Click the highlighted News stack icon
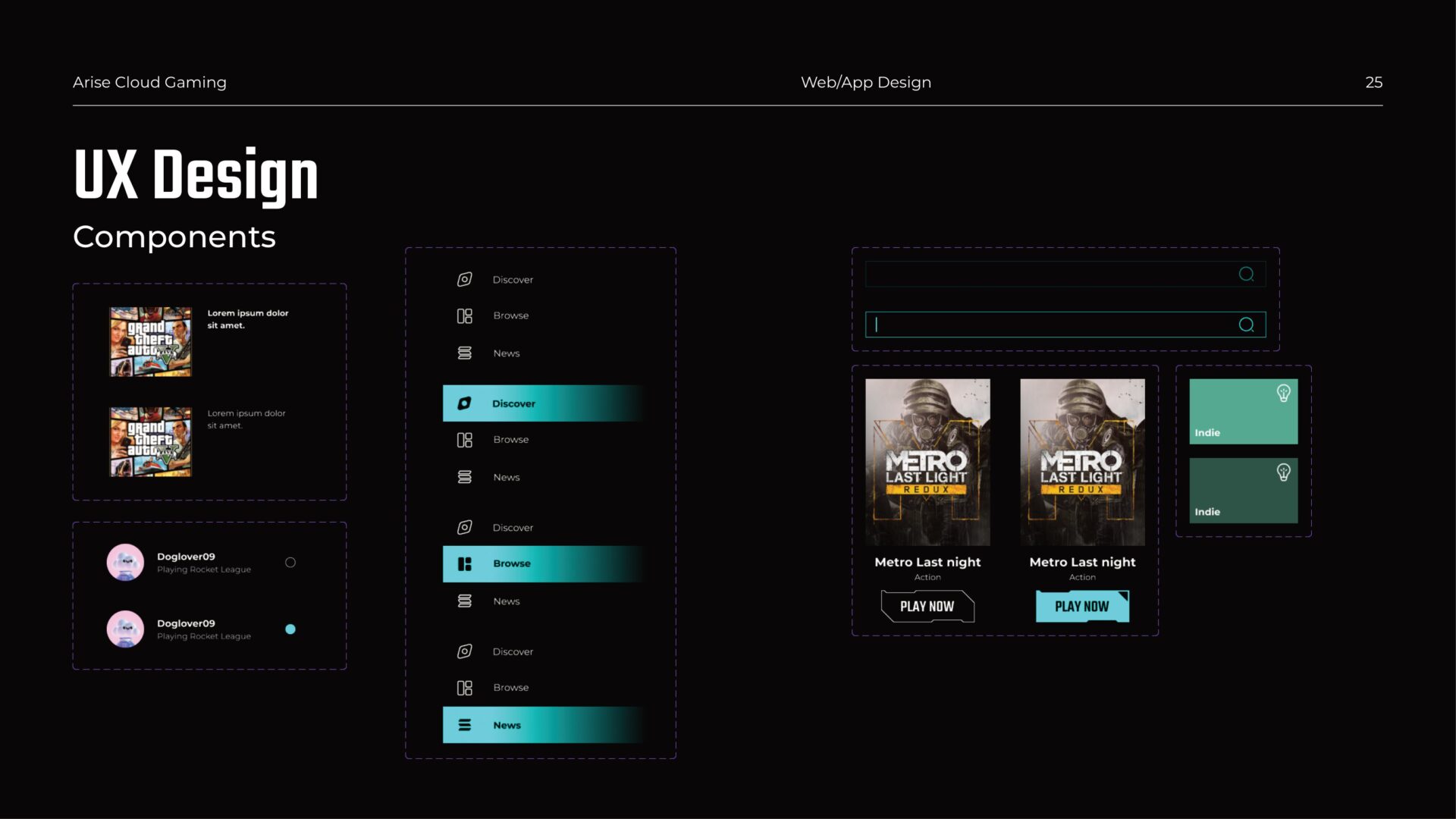Viewport: 1456px width, 819px height. click(x=465, y=725)
